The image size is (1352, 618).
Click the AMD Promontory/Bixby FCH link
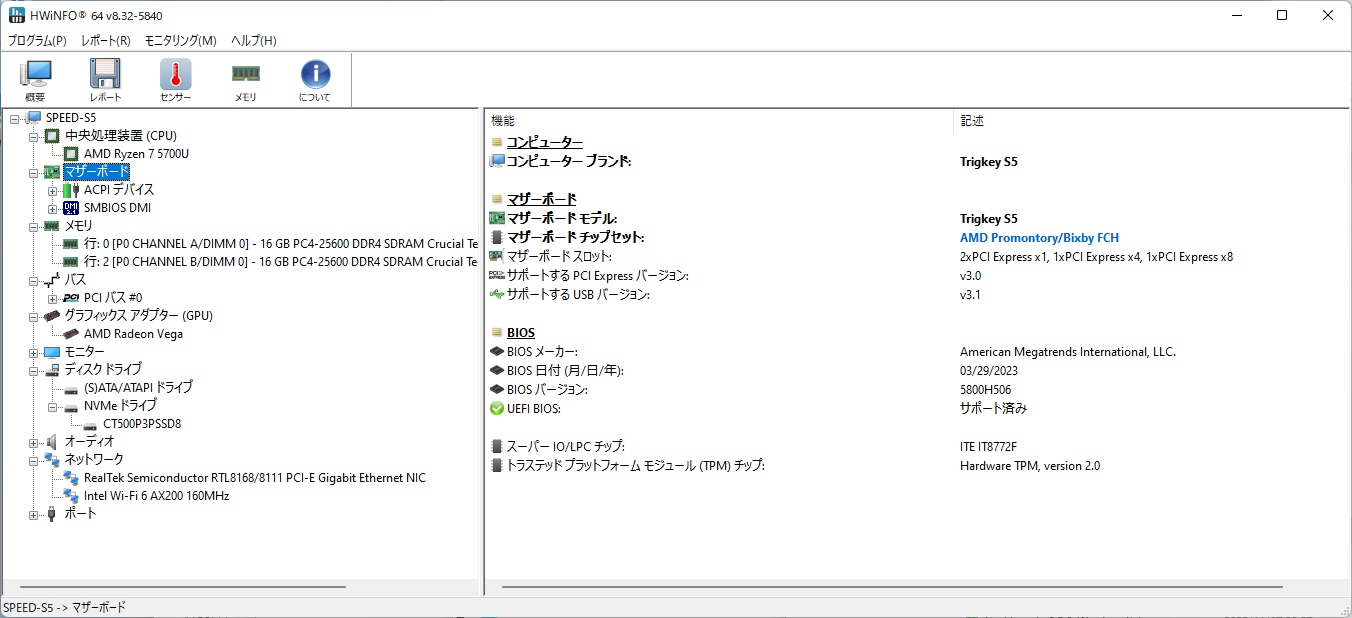(1039, 238)
